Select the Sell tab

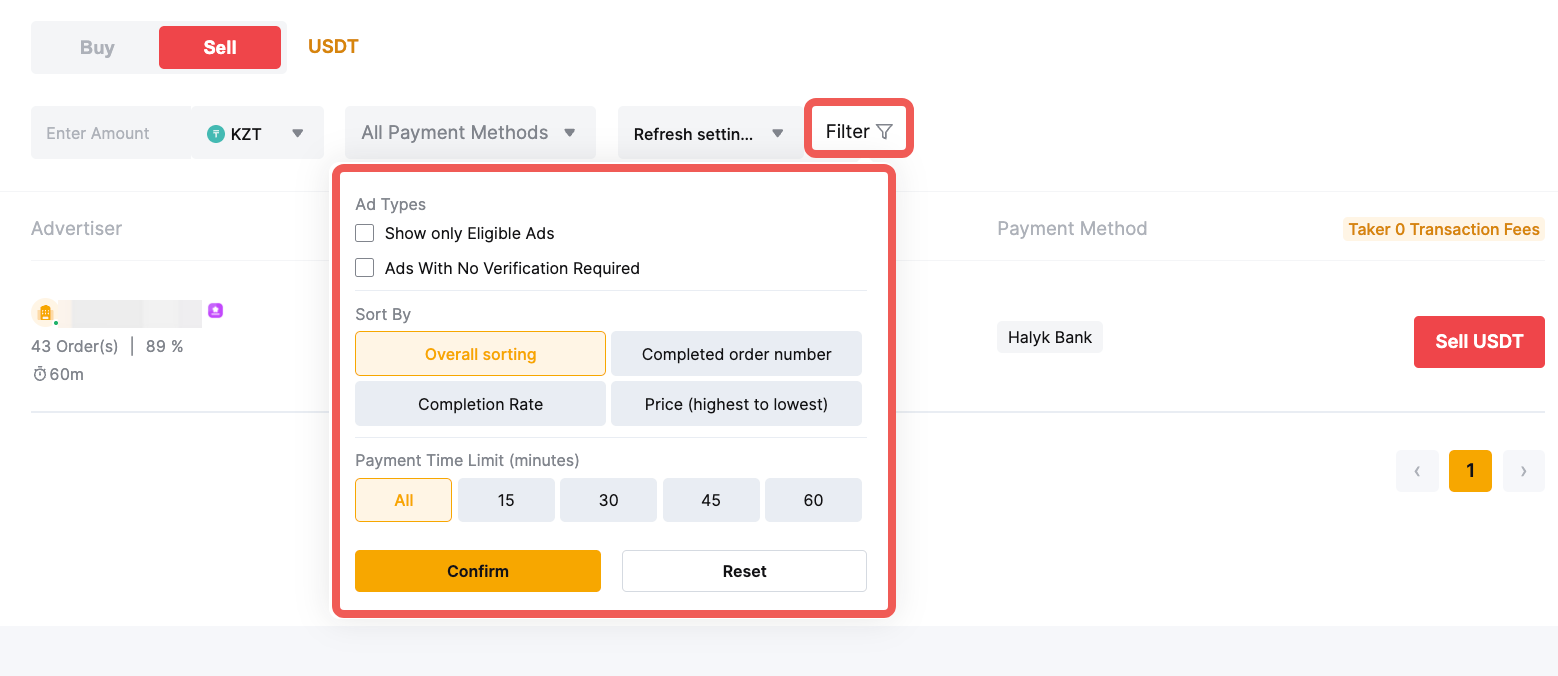click(220, 48)
